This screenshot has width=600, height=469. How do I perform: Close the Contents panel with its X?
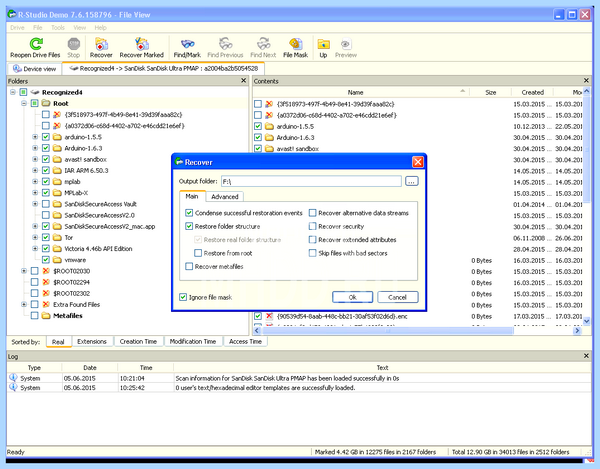click(586, 80)
